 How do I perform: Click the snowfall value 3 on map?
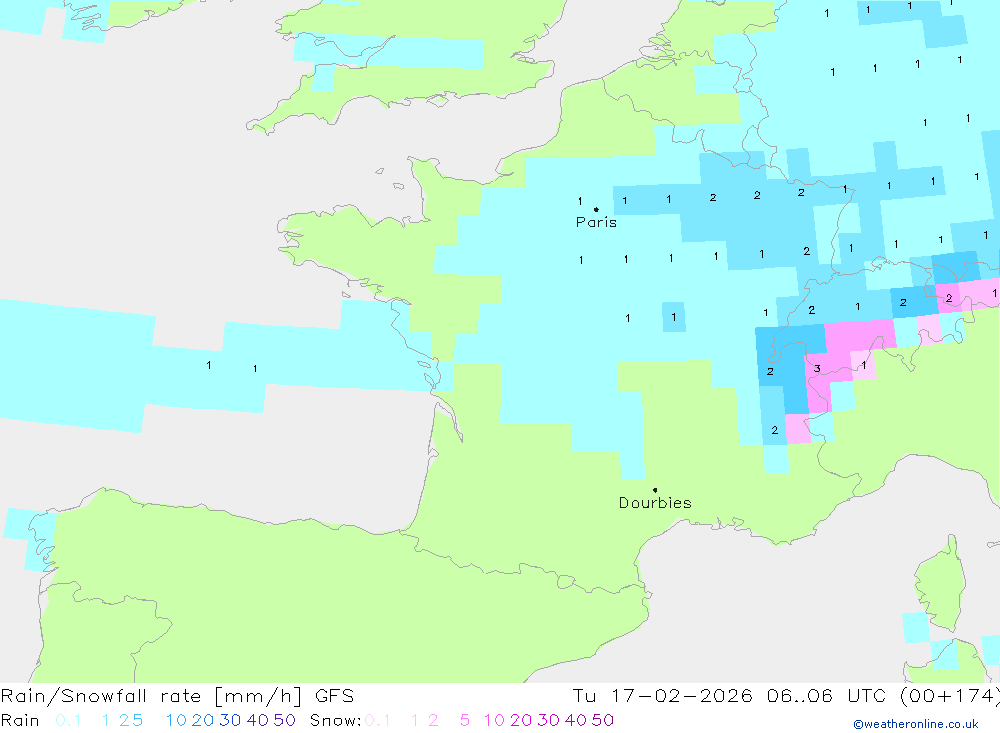click(817, 369)
